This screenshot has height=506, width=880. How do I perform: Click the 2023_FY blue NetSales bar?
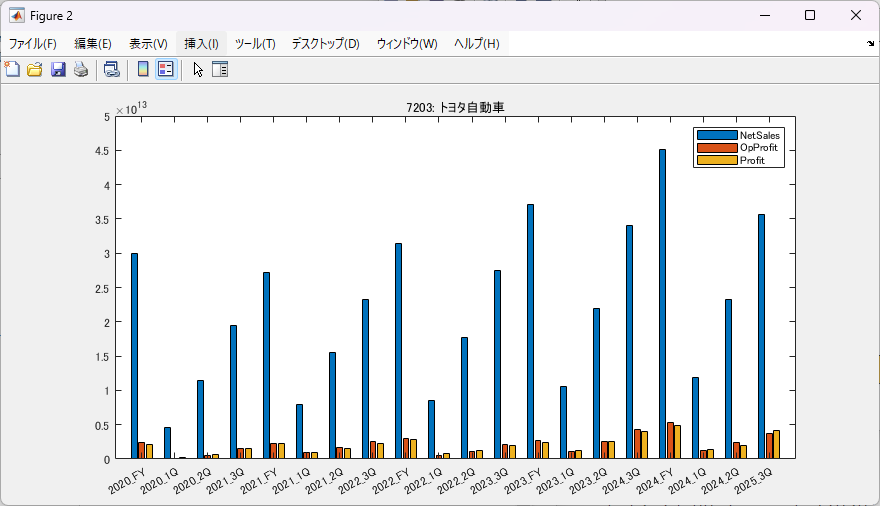530,332
